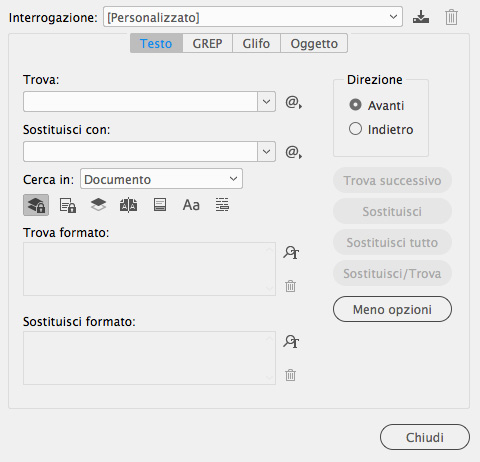Toggle whole word icon
Viewport: 480px width, 462px height.
point(222,205)
